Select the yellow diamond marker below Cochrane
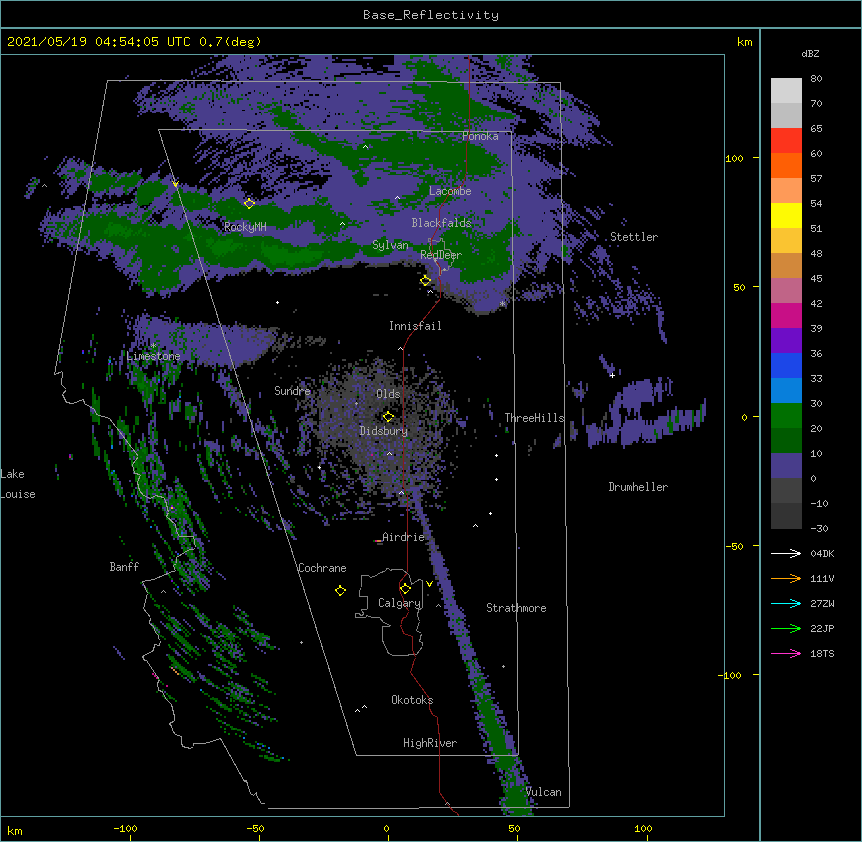The image size is (862, 842). point(340,590)
